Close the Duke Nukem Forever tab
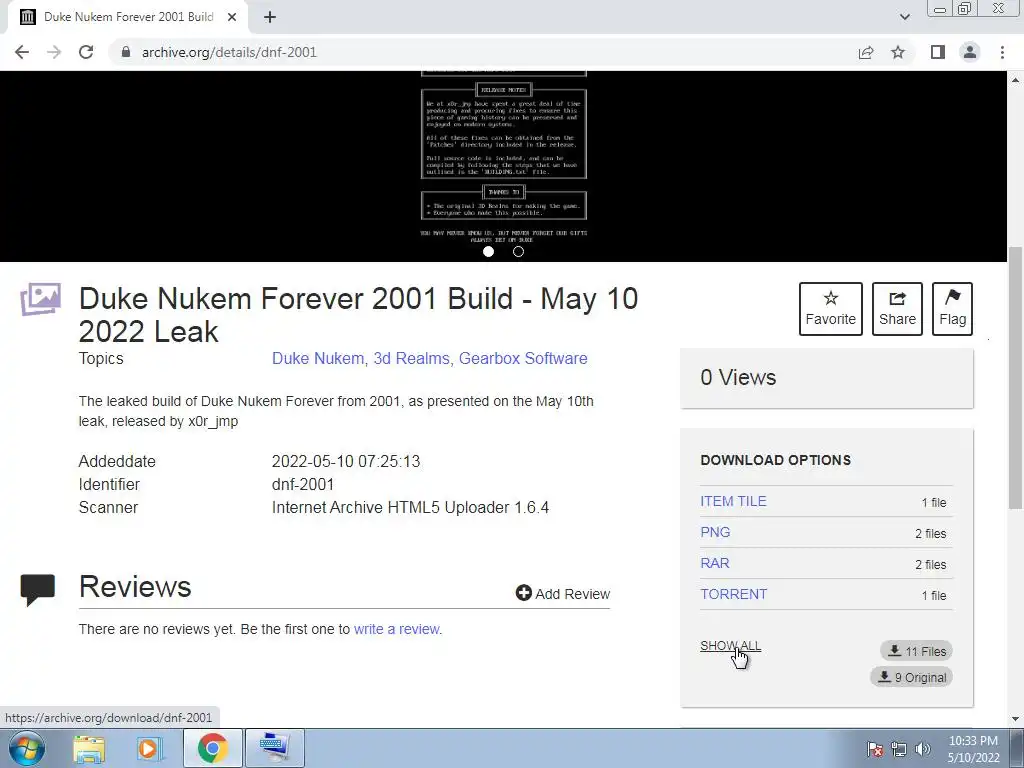 coord(232,17)
